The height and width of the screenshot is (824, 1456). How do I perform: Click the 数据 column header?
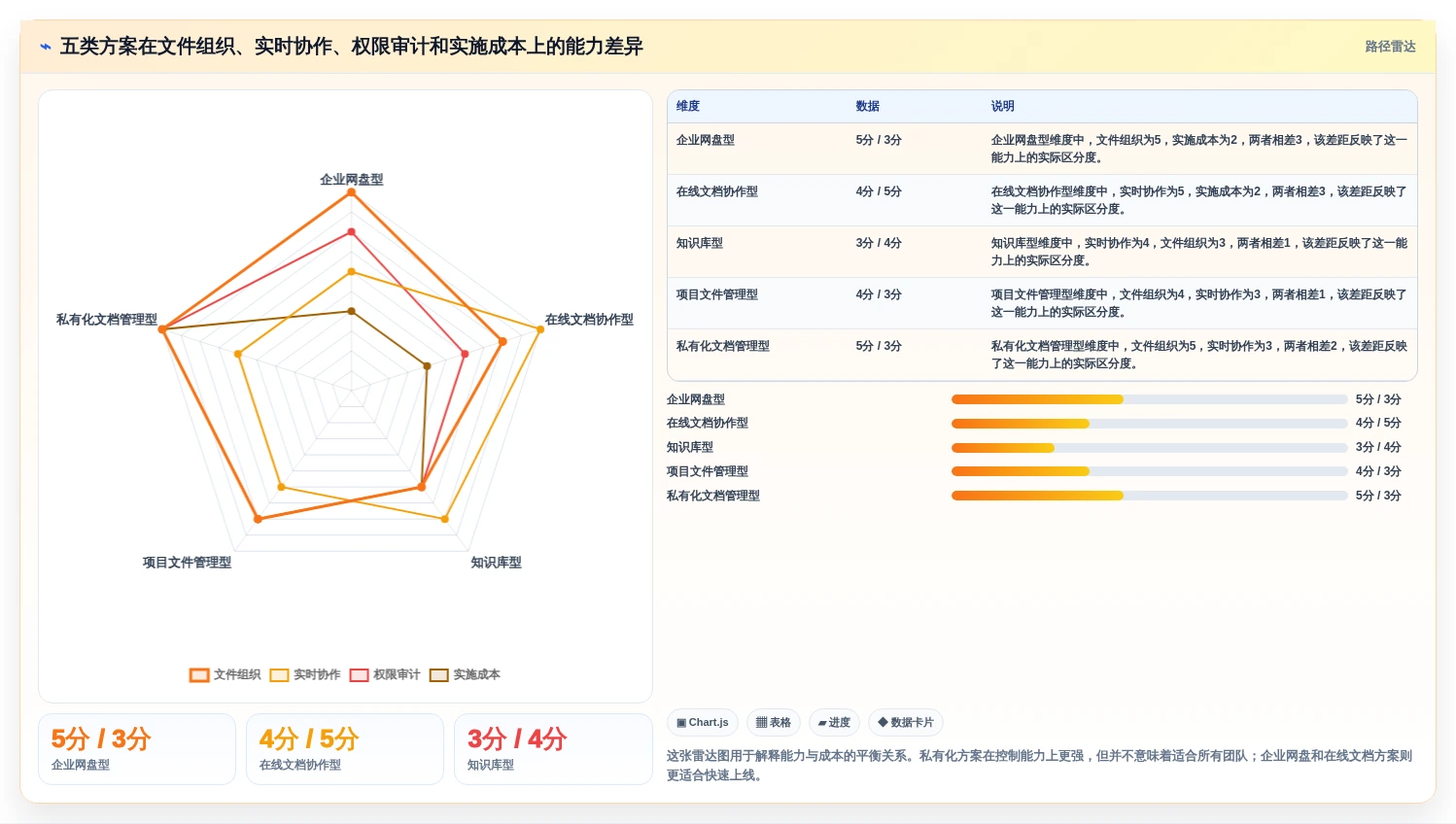coord(868,106)
